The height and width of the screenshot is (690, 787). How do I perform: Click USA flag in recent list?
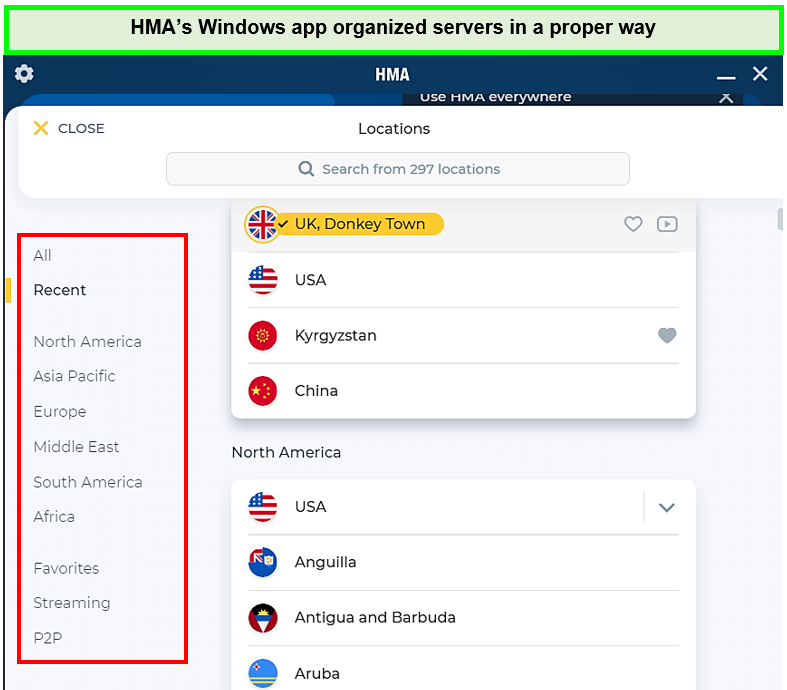[x=263, y=280]
